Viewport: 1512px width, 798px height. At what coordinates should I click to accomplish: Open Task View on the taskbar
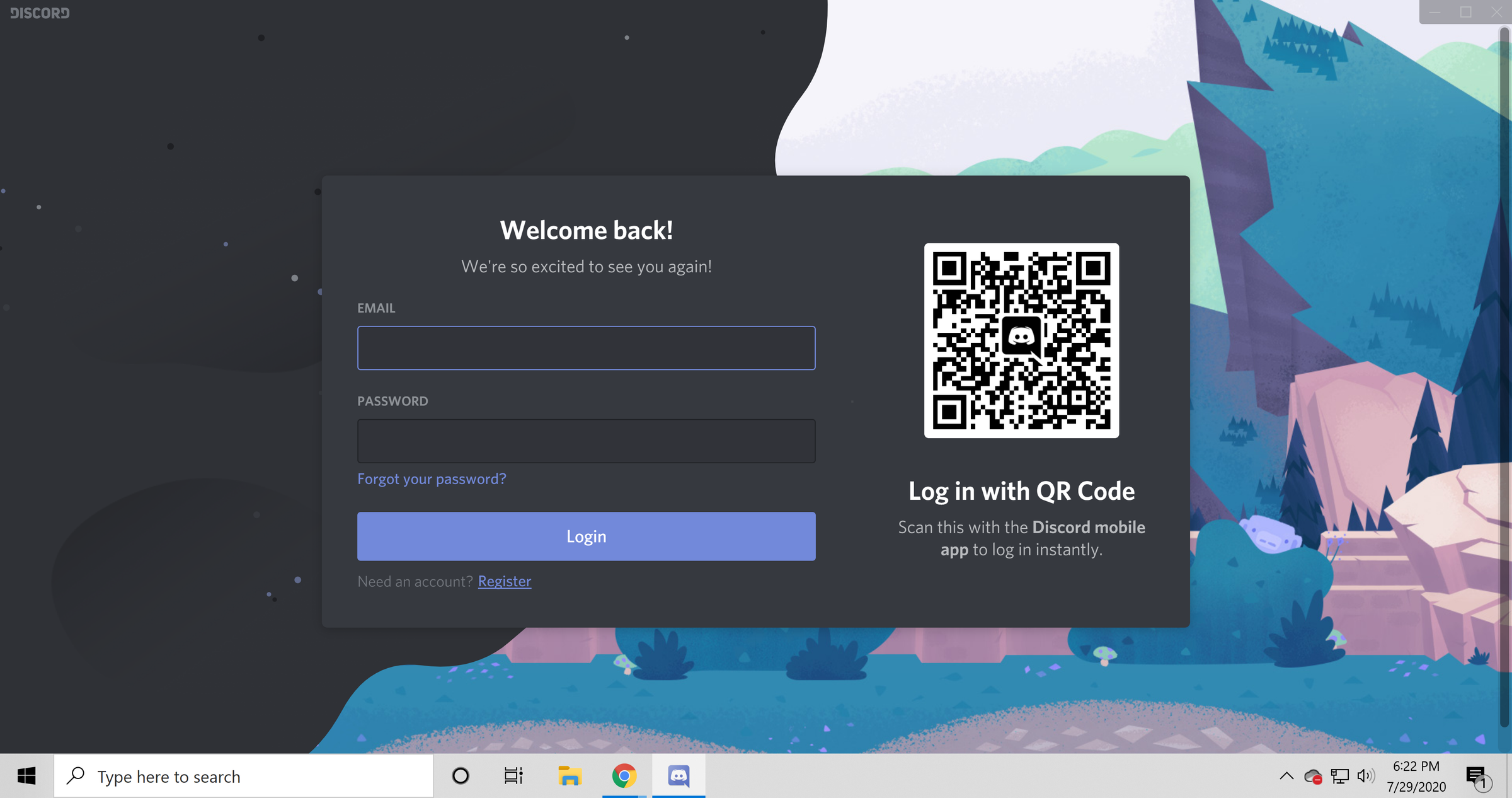513,776
